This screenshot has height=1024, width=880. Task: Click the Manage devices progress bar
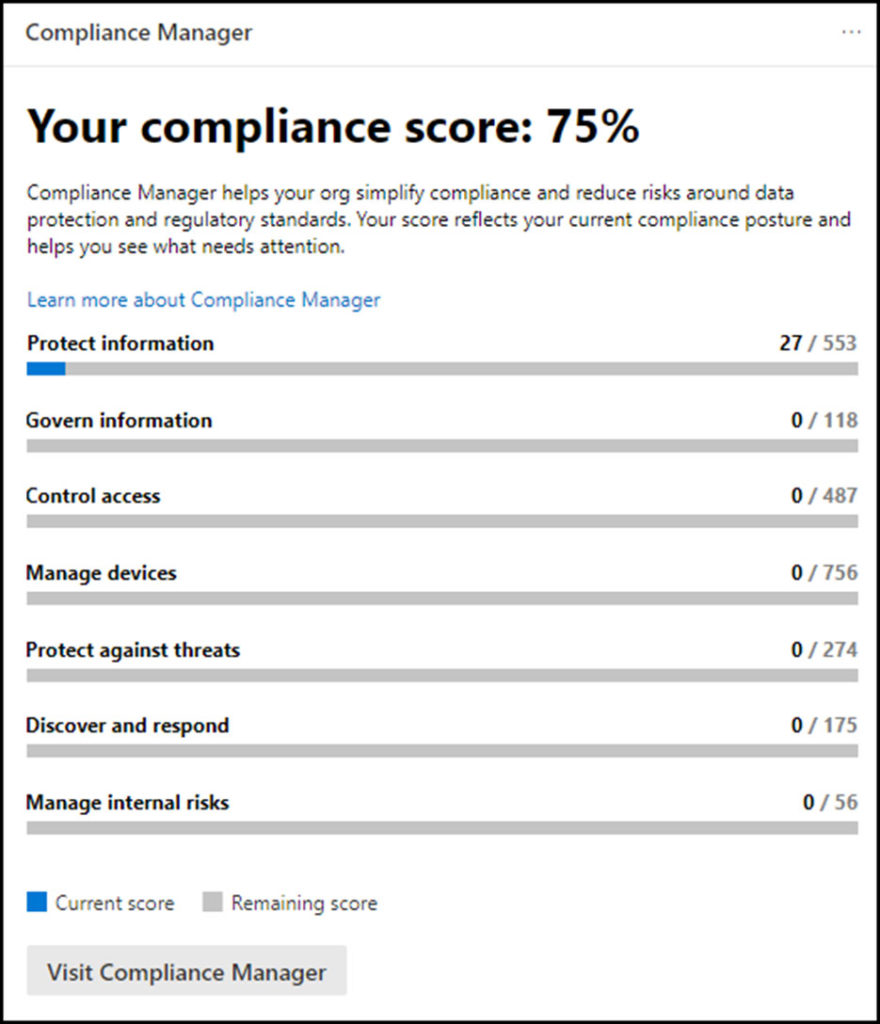click(442, 599)
